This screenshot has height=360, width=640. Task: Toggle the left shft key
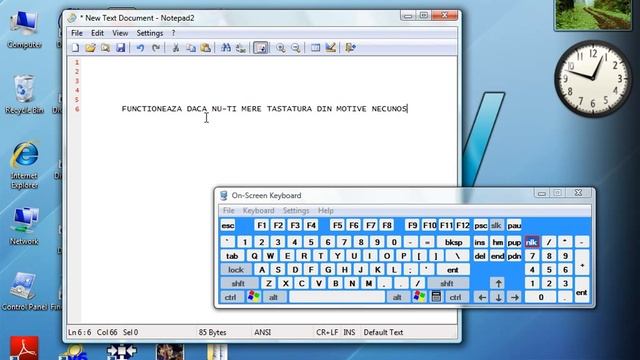[238, 283]
